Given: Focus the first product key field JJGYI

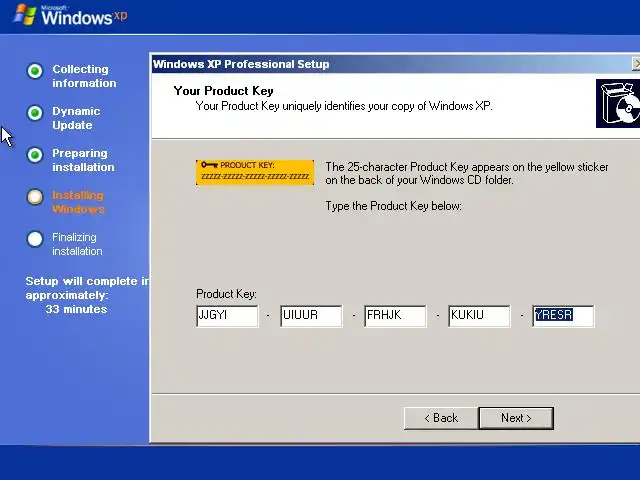Looking at the screenshot, I should (227, 316).
